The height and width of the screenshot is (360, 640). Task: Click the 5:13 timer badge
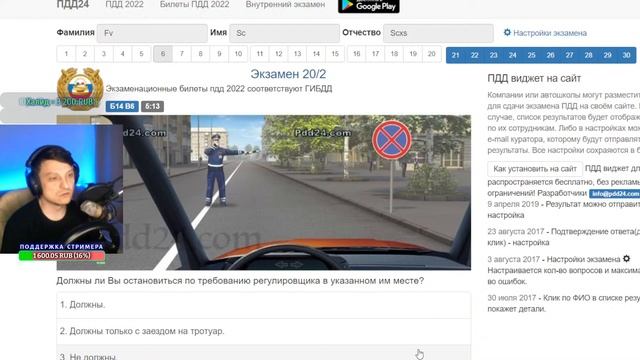tap(152, 107)
